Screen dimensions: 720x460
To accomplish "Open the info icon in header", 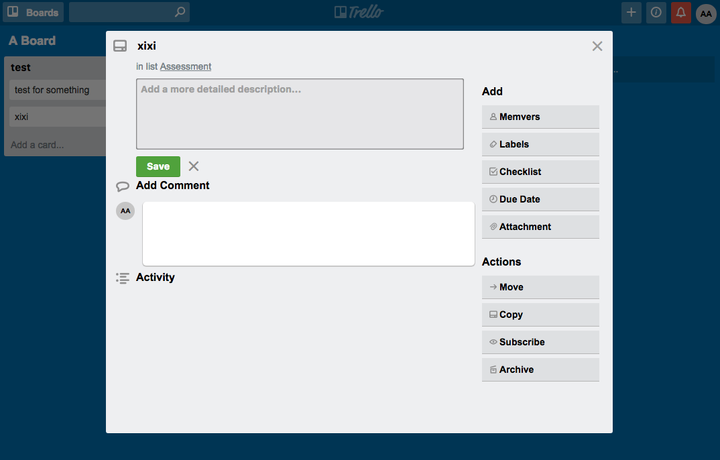I will click(656, 13).
